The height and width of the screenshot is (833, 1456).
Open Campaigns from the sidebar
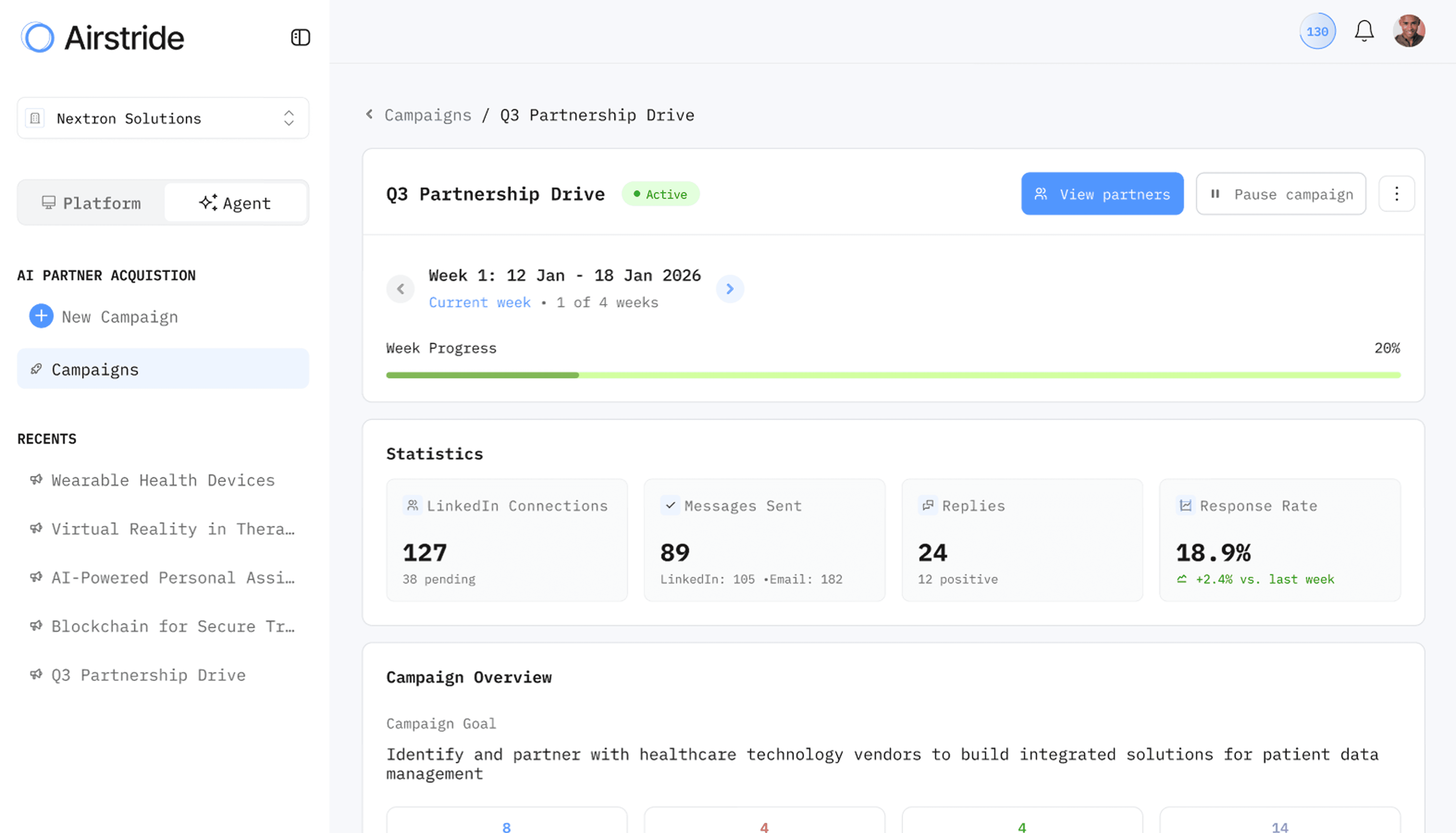click(95, 369)
